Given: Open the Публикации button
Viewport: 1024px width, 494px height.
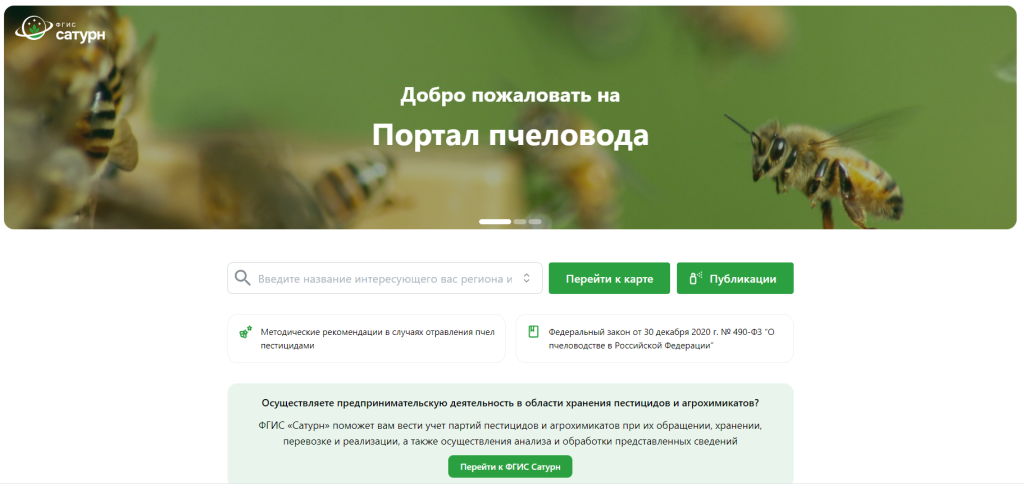Looking at the screenshot, I should (735, 278).
